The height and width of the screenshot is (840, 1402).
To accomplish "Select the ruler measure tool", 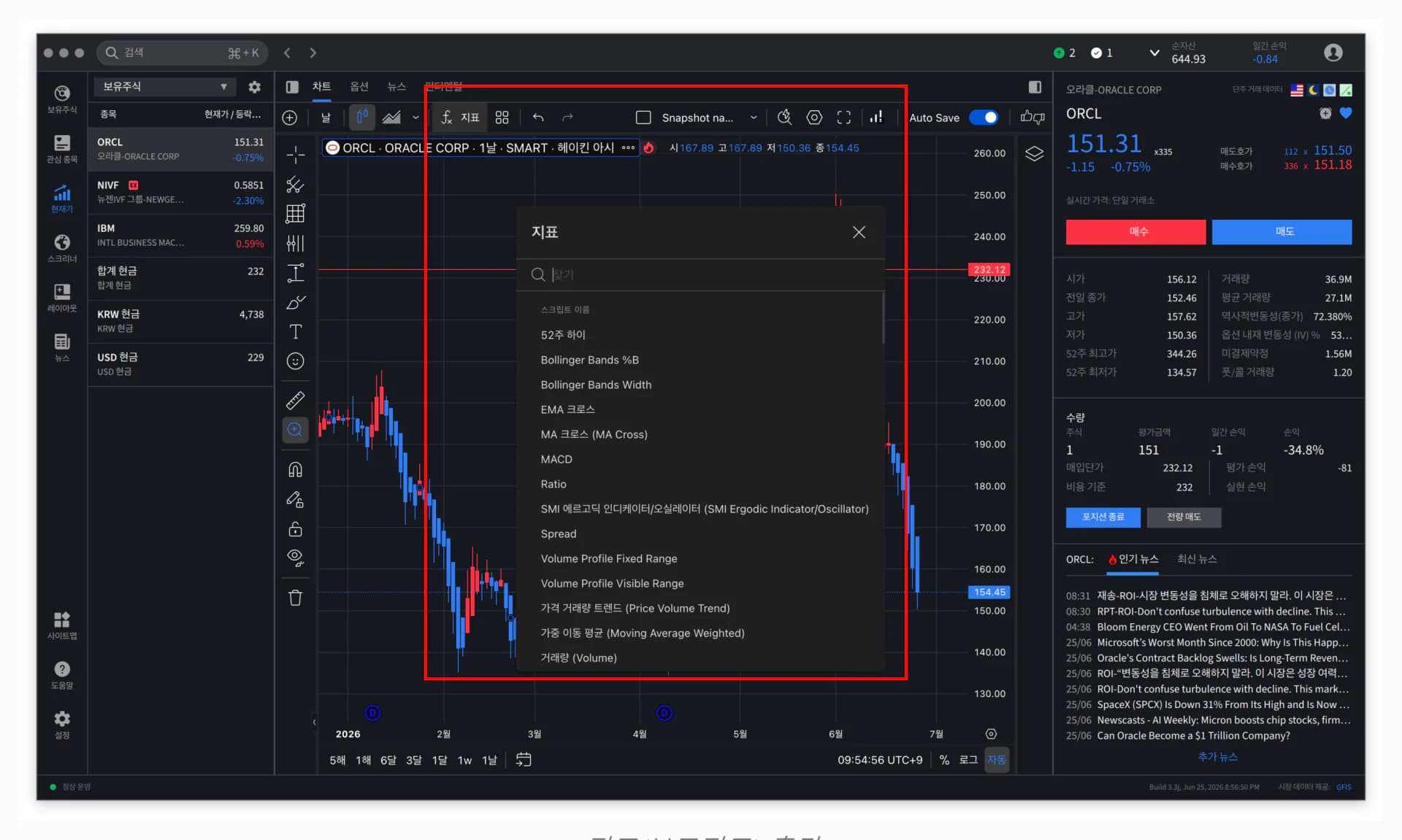I will pos(295,401).
